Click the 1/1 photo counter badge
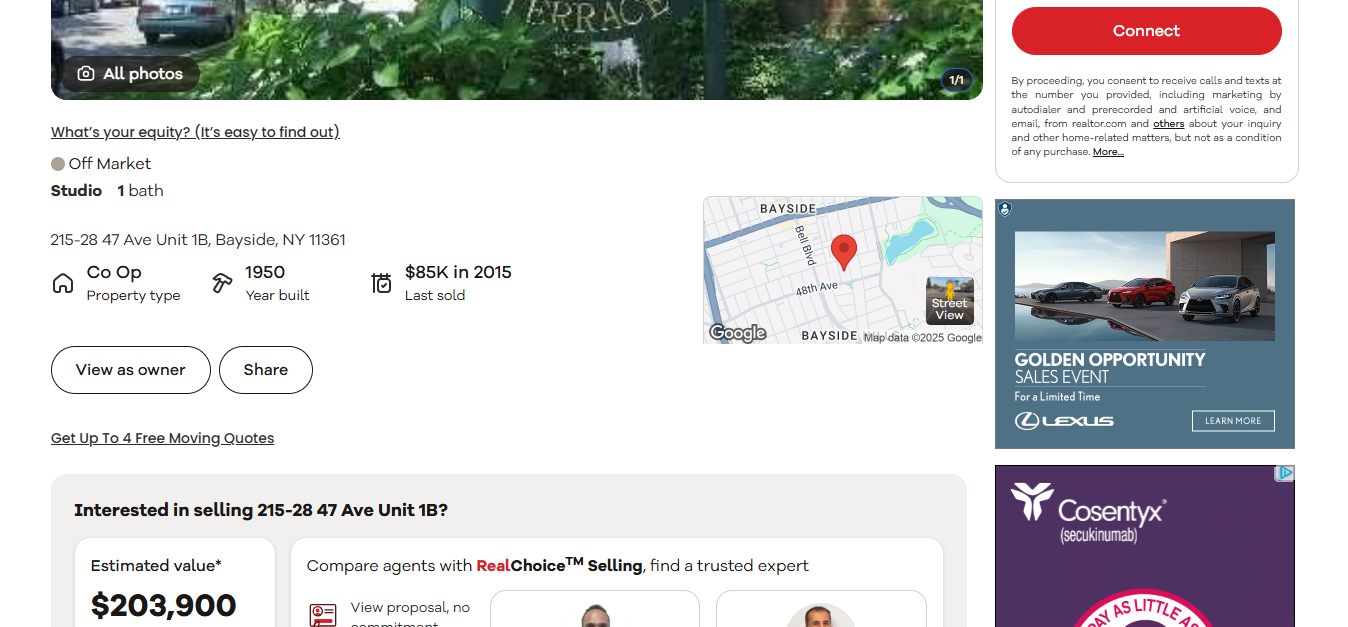 click(957, 80)
